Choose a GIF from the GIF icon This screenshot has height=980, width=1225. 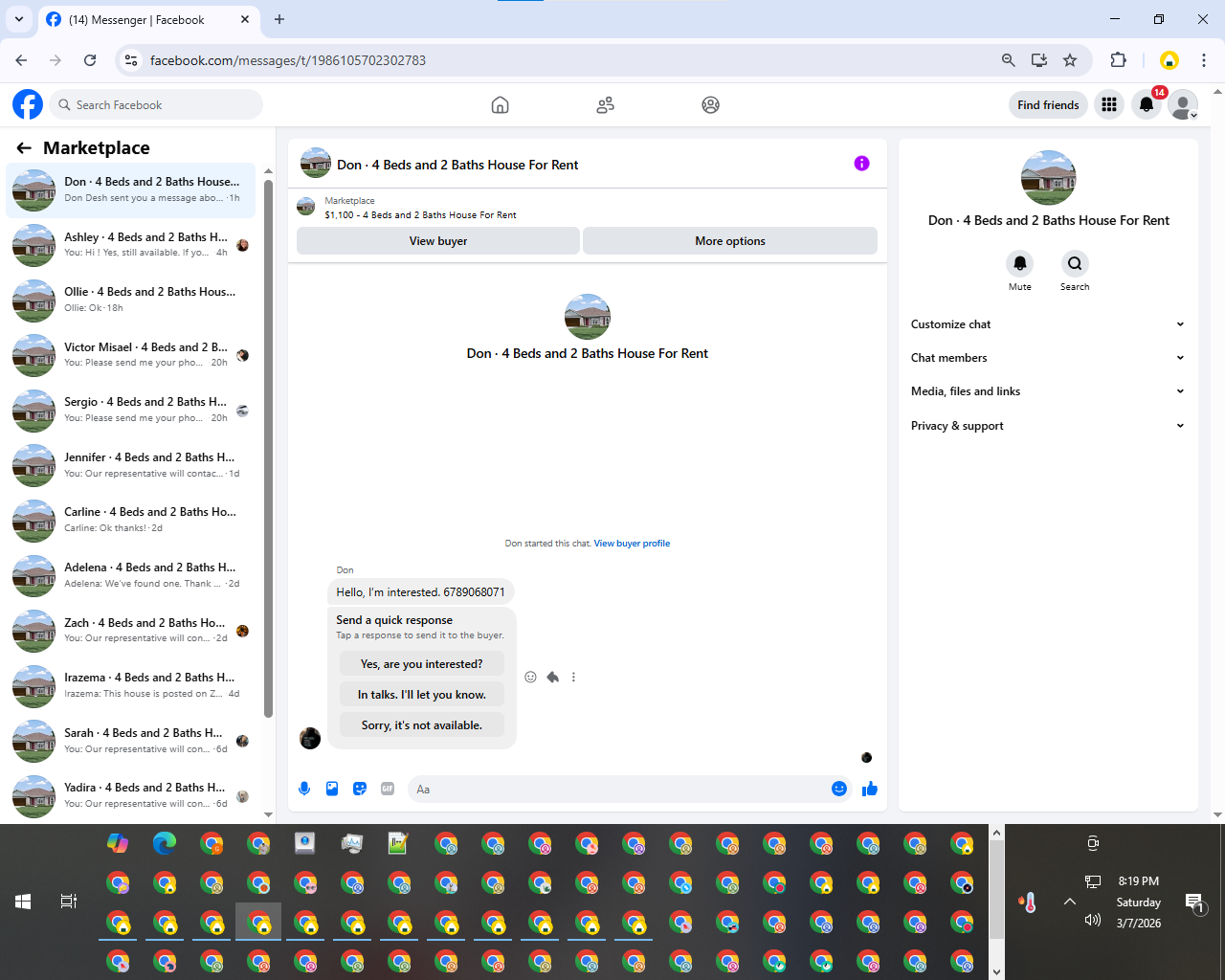point(388,789)
